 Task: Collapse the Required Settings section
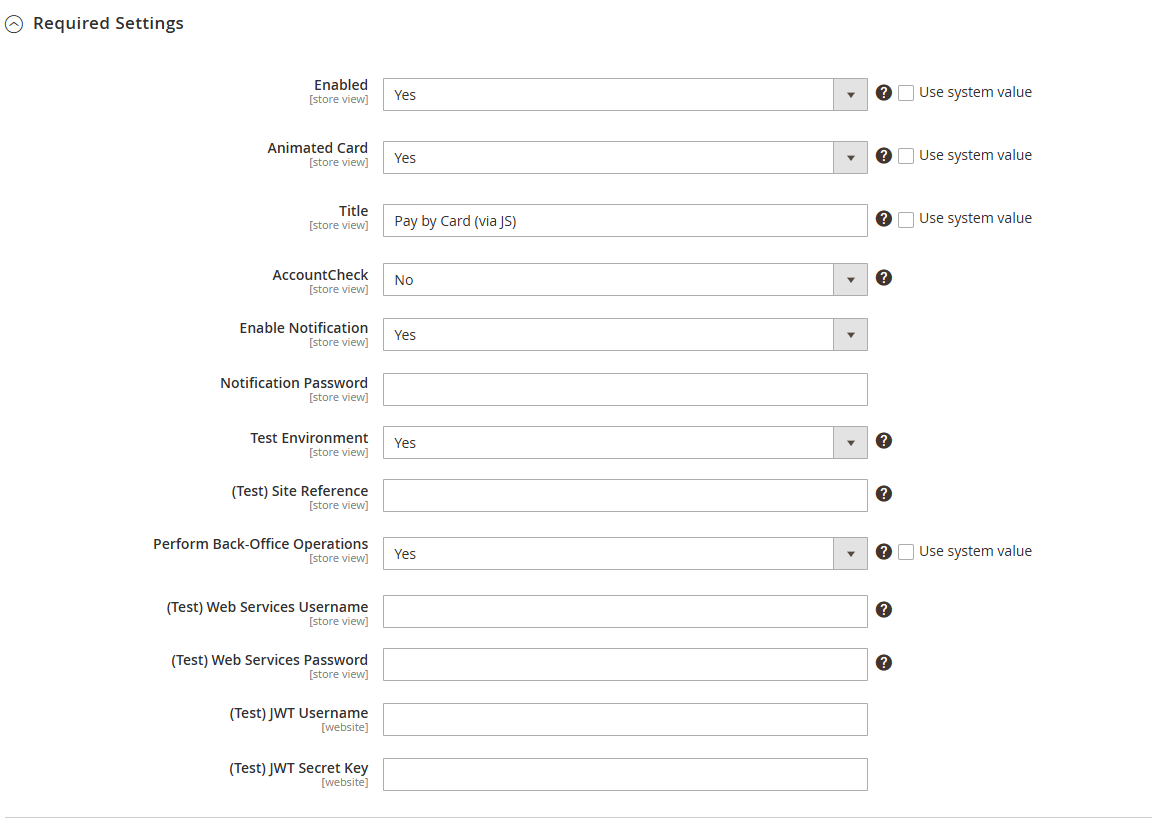pyautogui.click(x=94, y=24)
